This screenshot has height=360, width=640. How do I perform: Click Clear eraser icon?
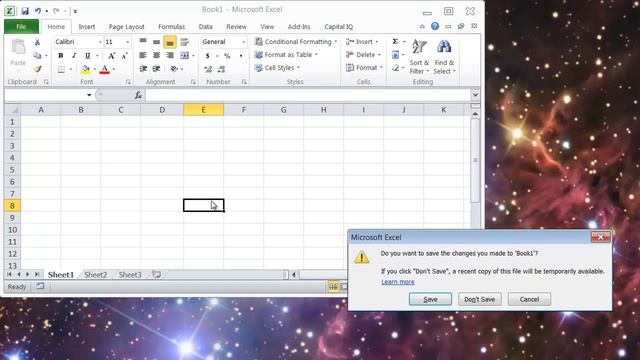[x=395, y=68]
